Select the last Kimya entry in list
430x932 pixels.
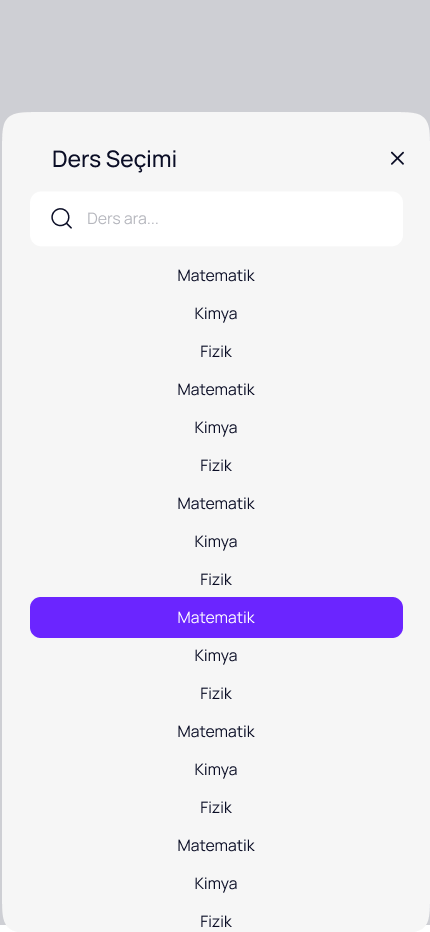pyautogui.click(x=216, y=884)
